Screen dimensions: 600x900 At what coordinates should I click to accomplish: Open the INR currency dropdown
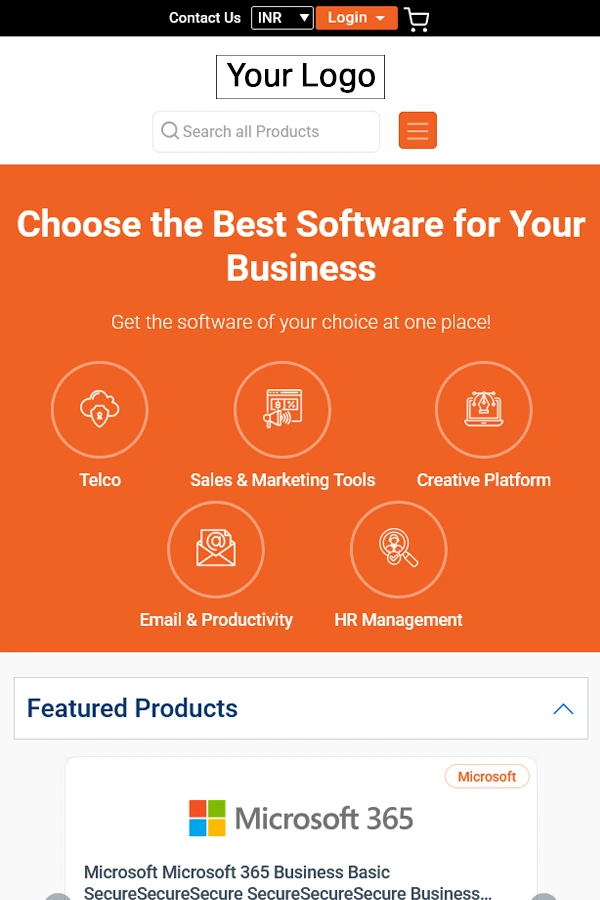(282, 18)
